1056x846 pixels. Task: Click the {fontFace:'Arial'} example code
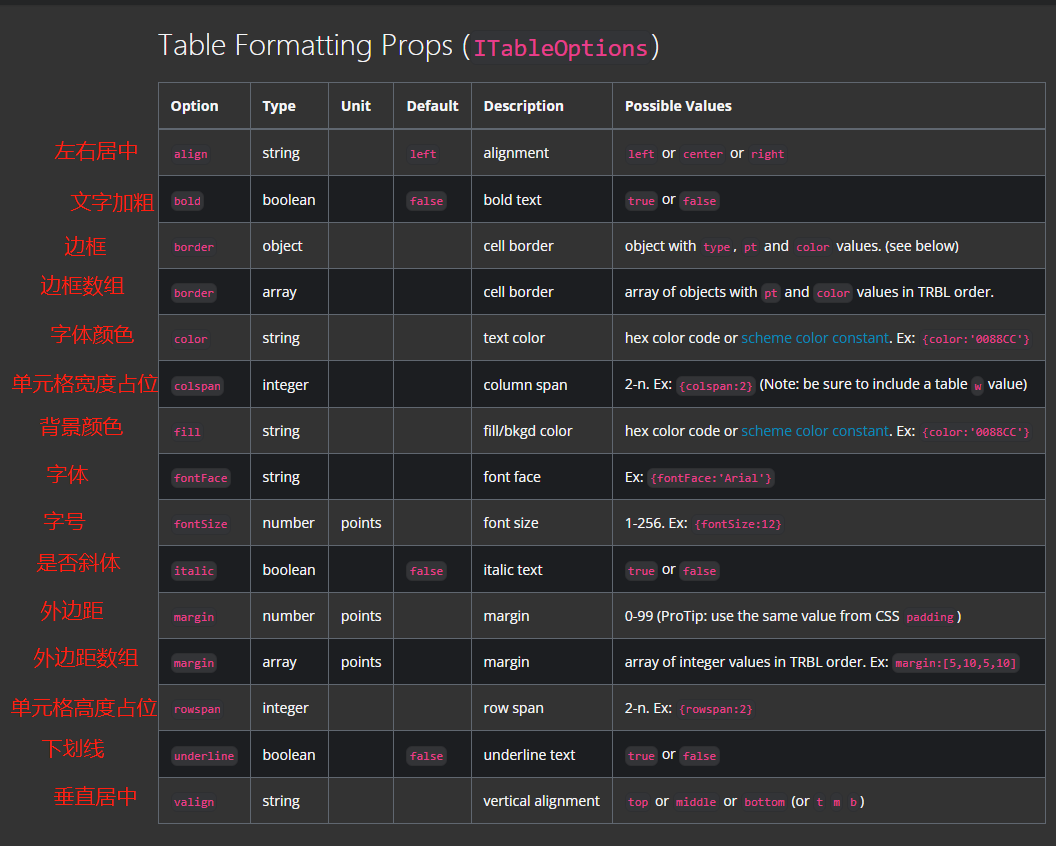(x=711, y=478)
